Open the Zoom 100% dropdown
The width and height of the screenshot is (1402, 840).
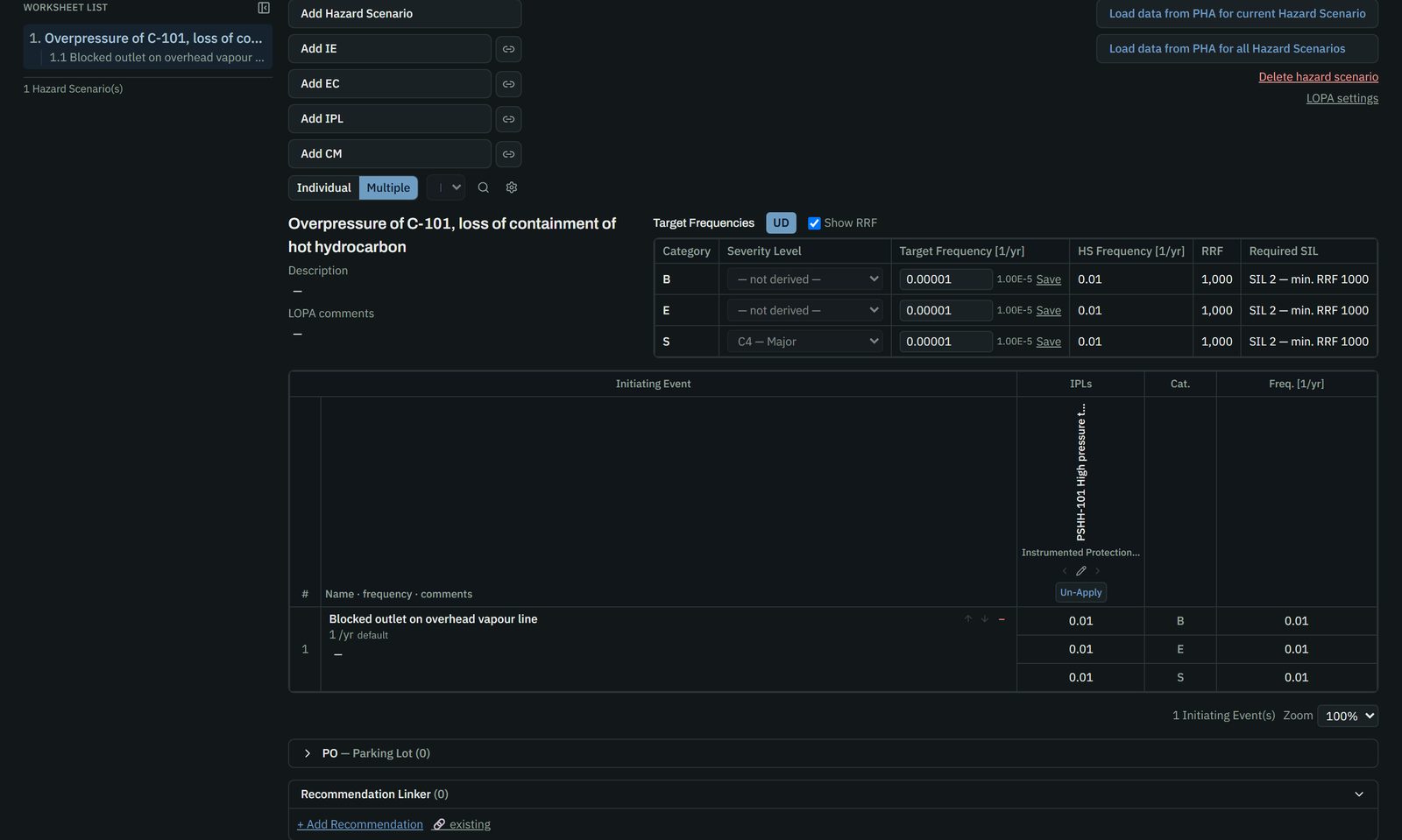1347,716
